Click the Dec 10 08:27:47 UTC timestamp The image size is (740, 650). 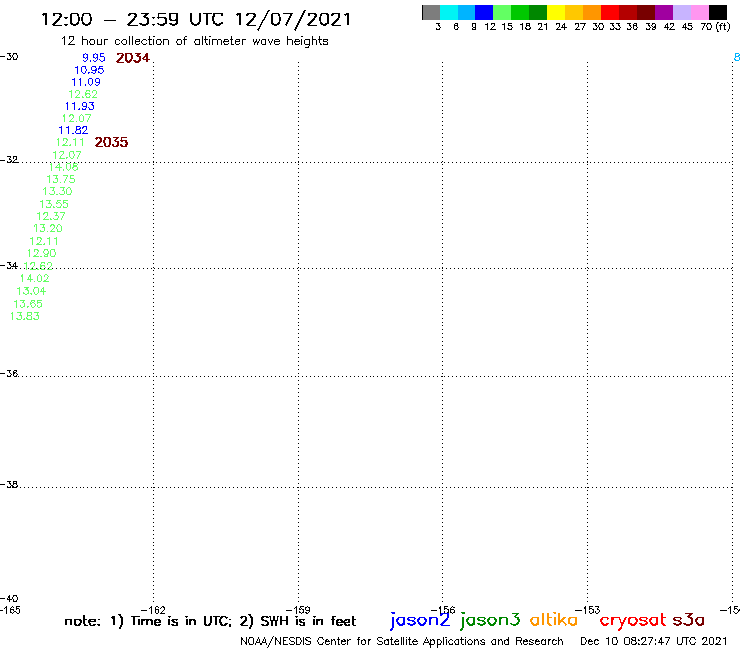pos(654,641)
